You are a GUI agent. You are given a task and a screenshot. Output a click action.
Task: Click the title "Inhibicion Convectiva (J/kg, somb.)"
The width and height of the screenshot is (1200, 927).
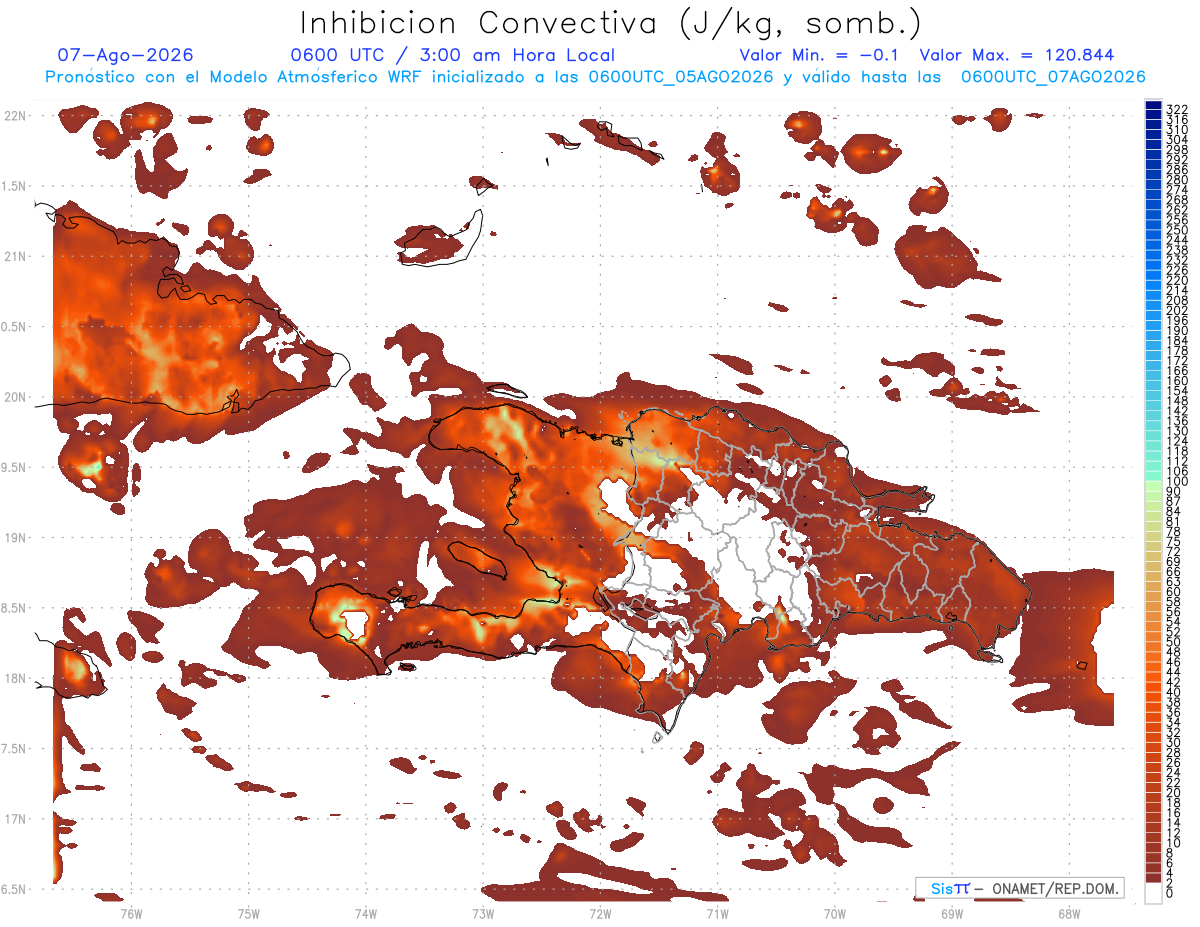coord(611,23)
